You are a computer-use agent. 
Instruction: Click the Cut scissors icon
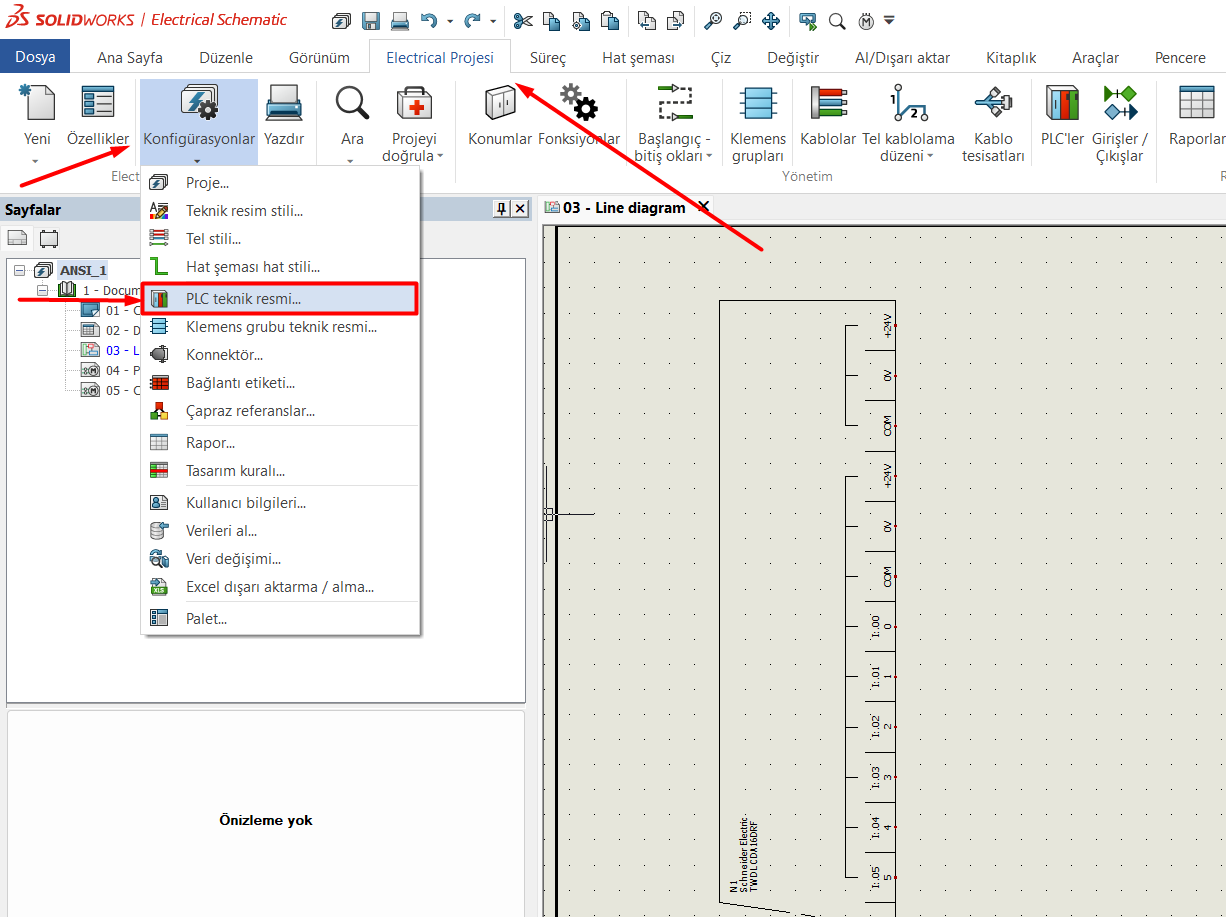(x=523, y=20)
